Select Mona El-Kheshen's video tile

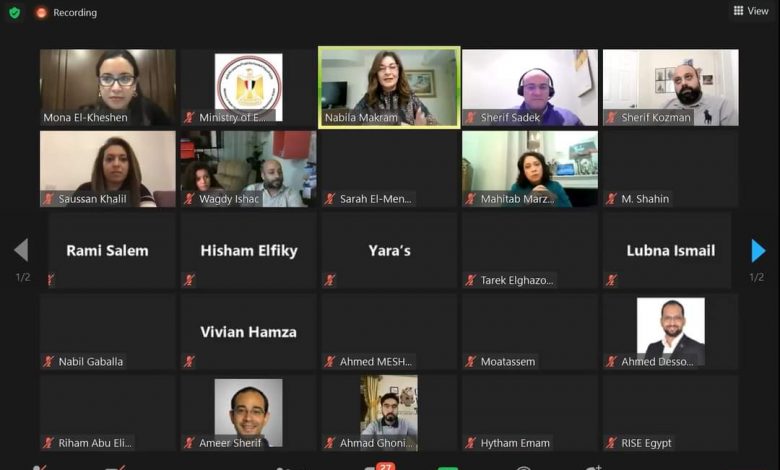point(107,87)
